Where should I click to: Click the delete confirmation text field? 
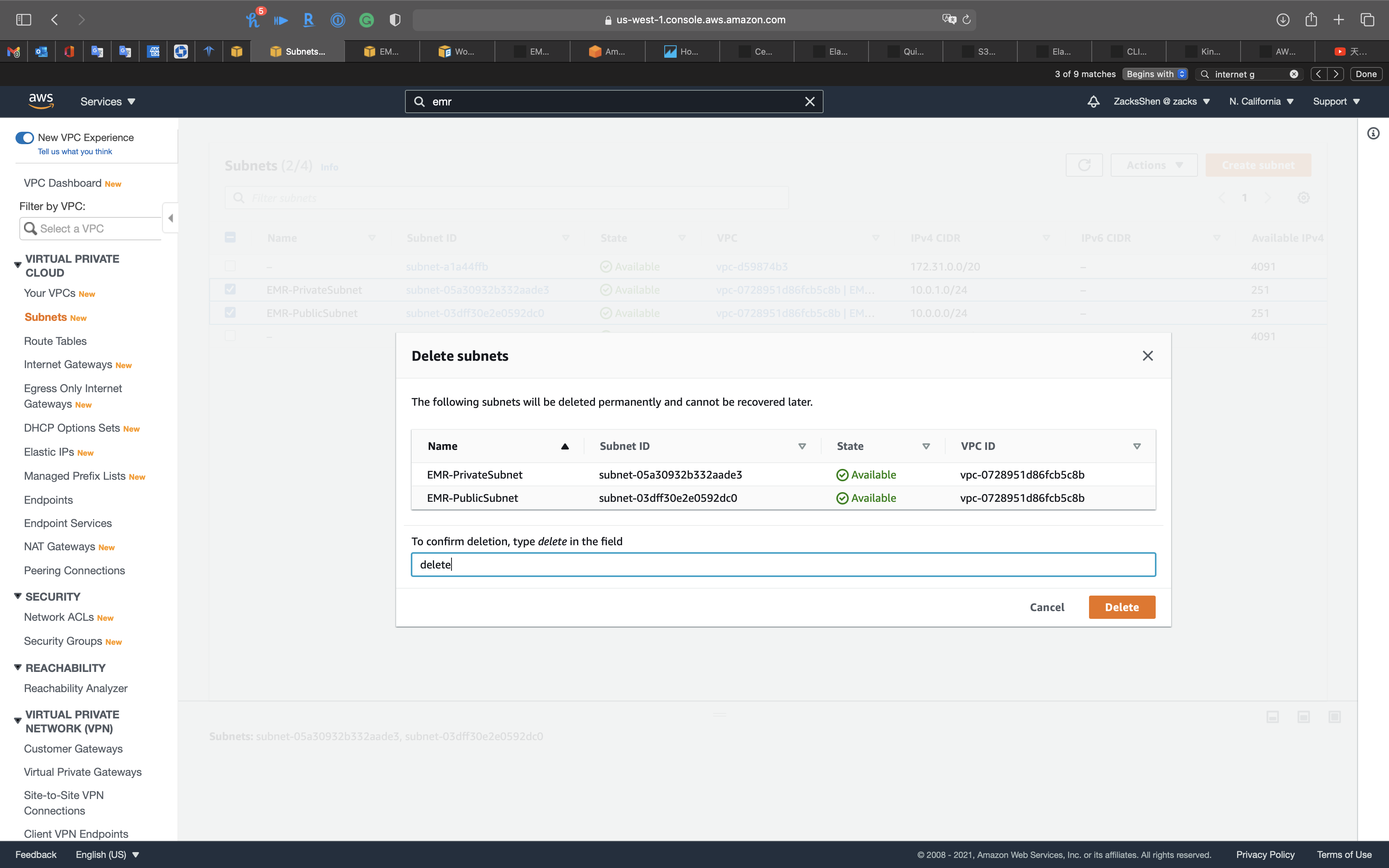(783, 564)
